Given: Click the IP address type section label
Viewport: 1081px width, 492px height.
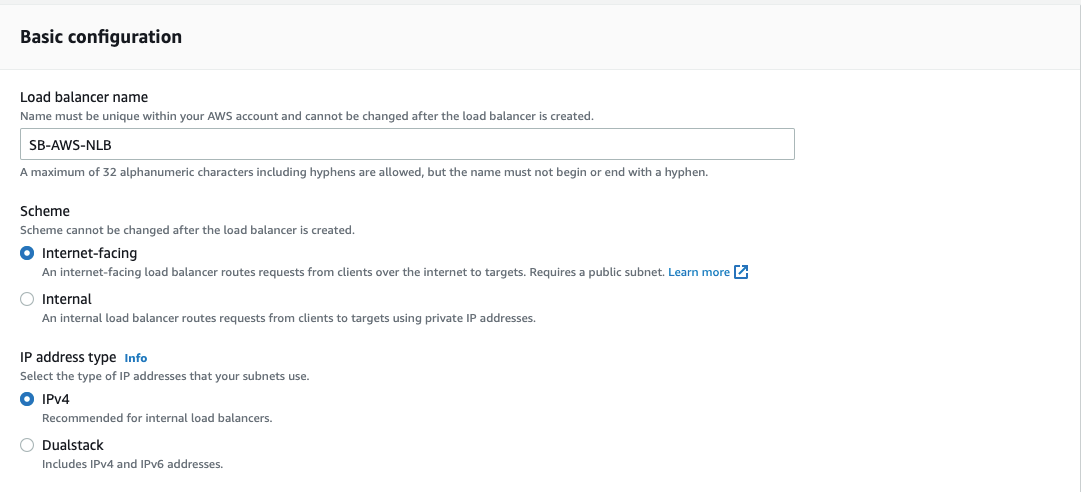Looking at the screenshot, I should 68,357.
